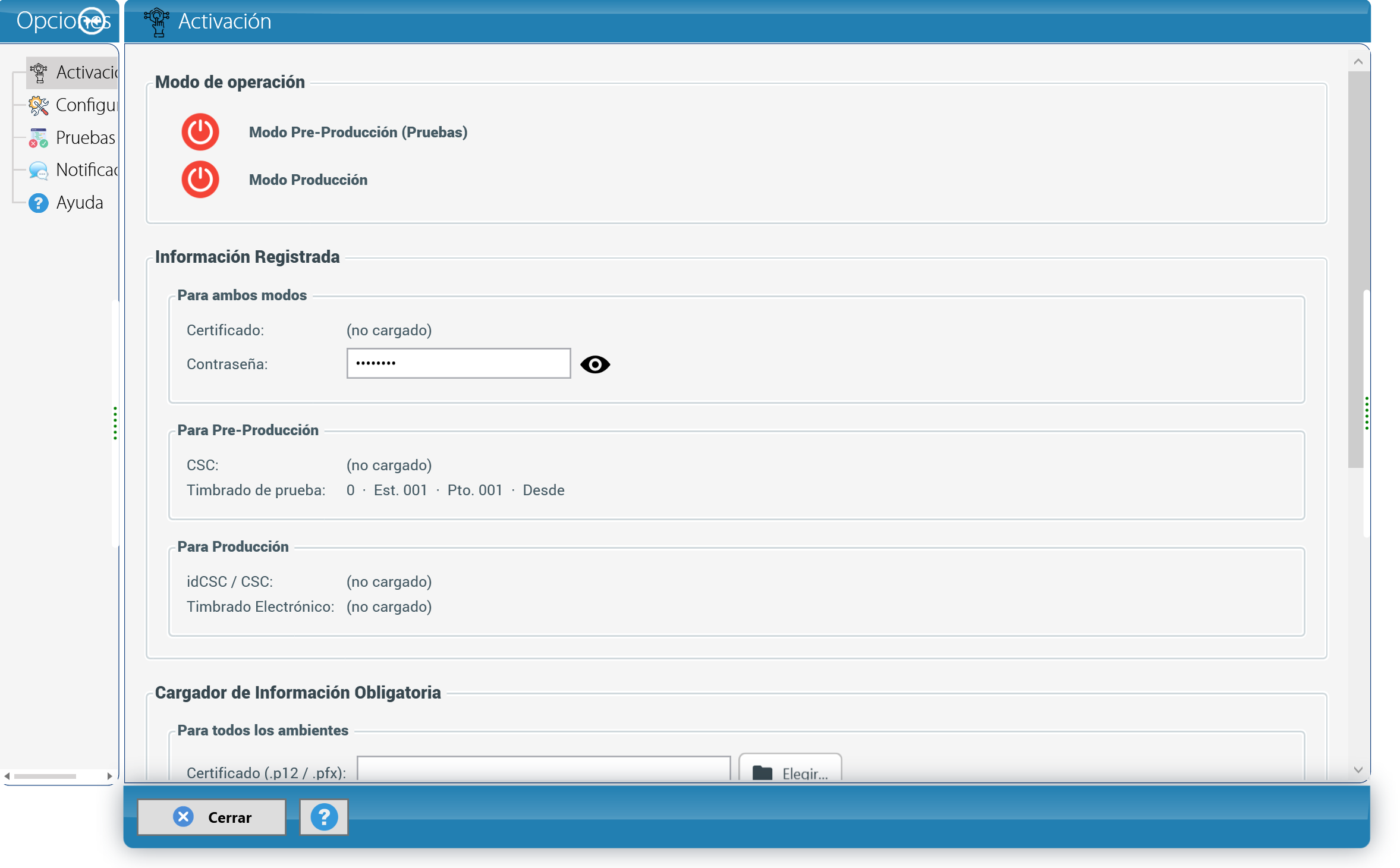The width and height of the screenshot is (1400, 868).
Task: Click the main panel vertical scrollbar thumb
Action: pyautogui.click(x=1356, y=269)
